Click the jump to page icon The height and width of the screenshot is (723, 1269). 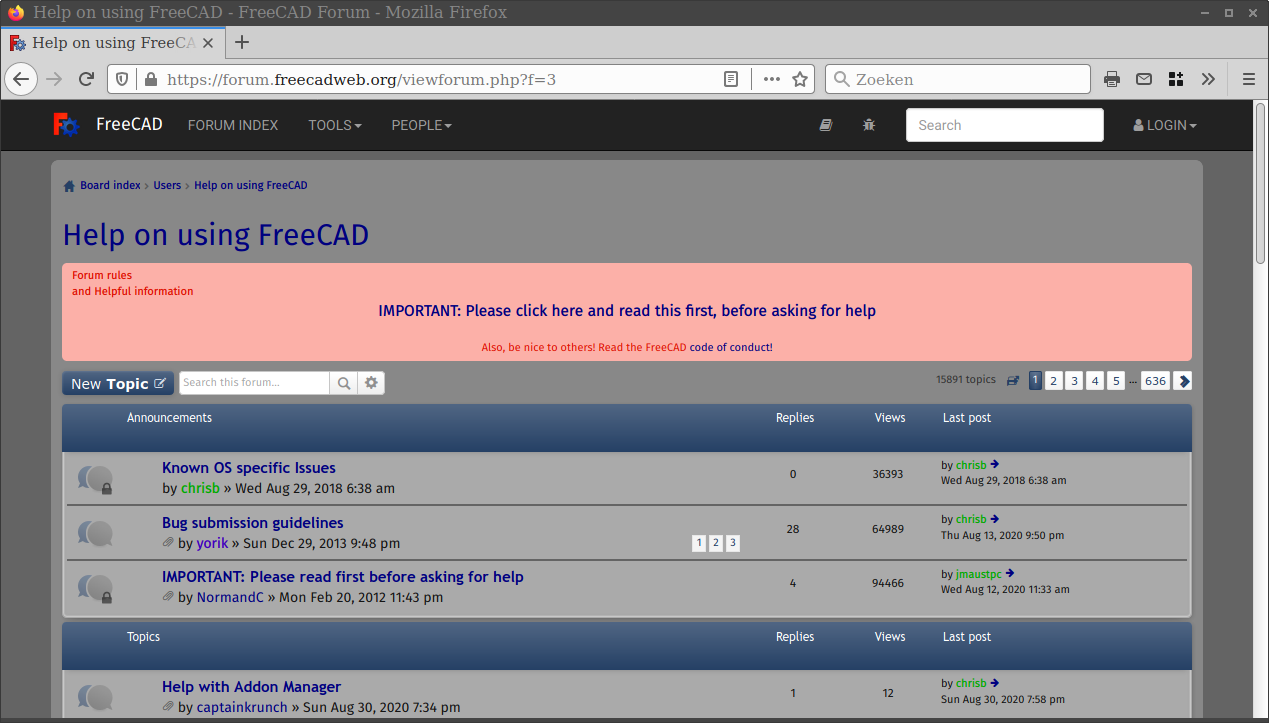(x=1013, y=380)
